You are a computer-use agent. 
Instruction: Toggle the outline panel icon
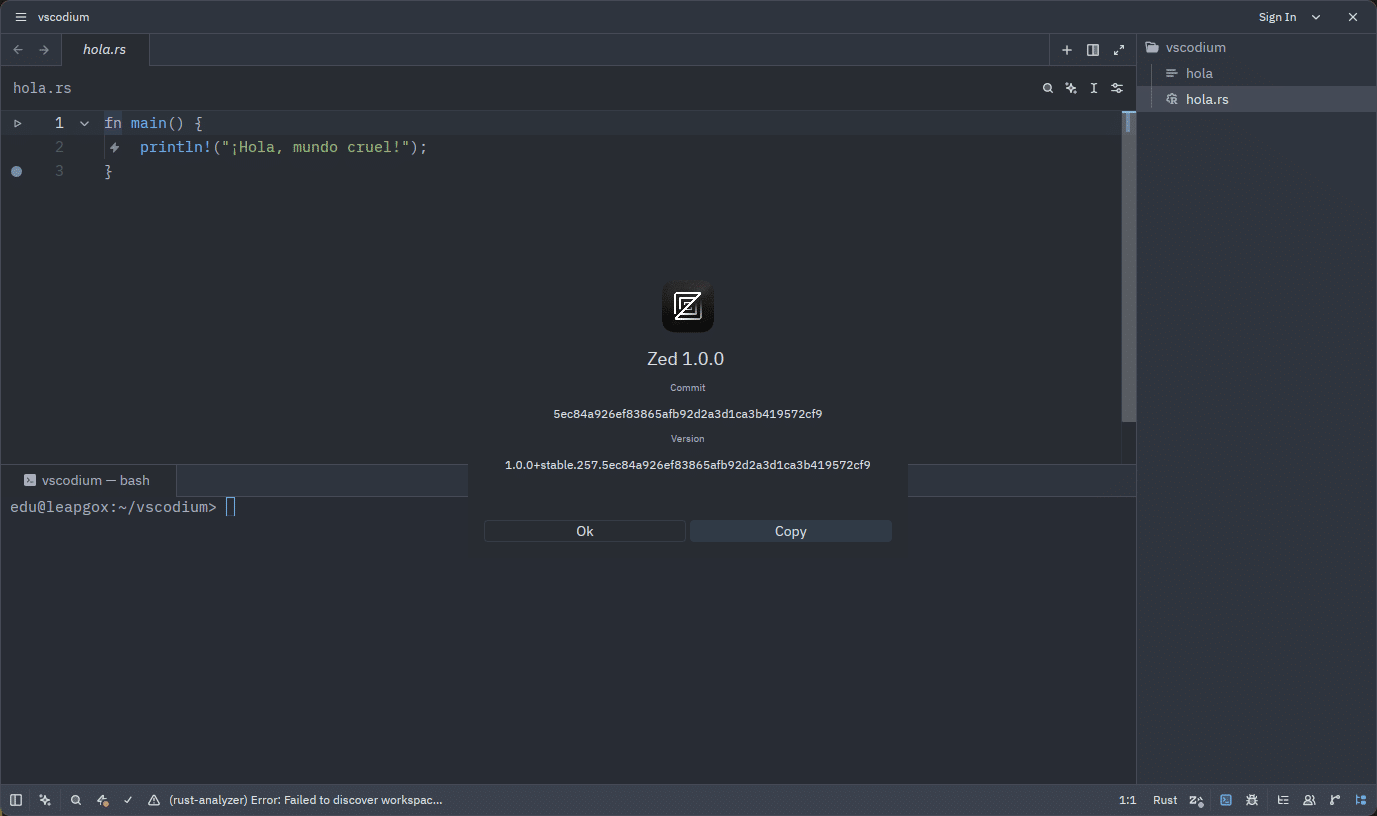pyautogui.click(x=1283, y=800)
